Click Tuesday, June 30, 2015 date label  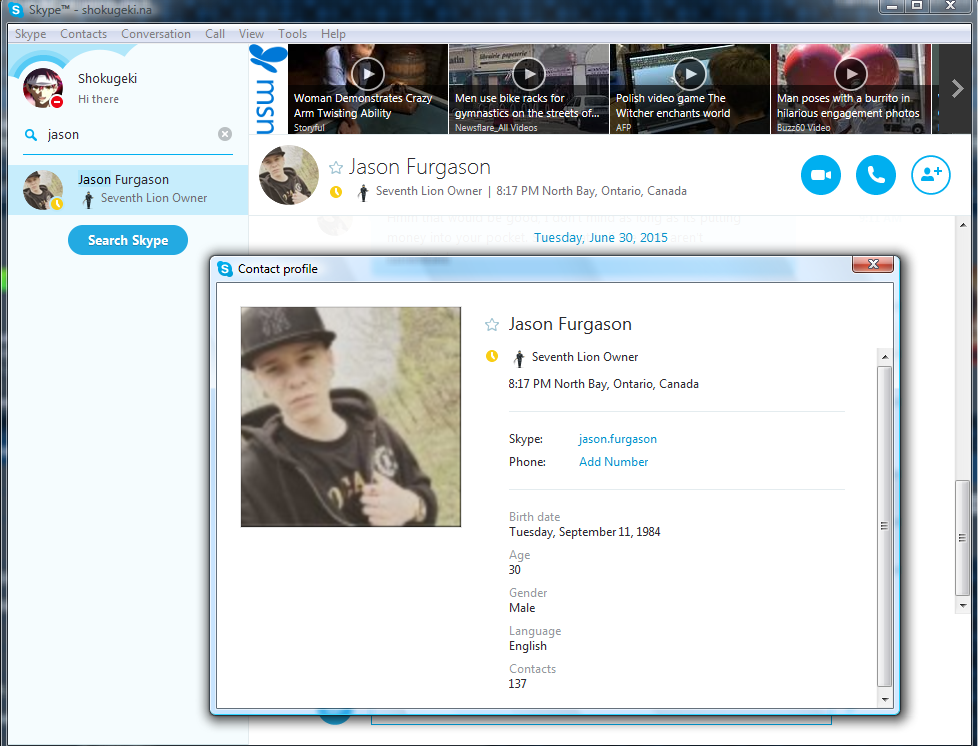pos(601,238)
